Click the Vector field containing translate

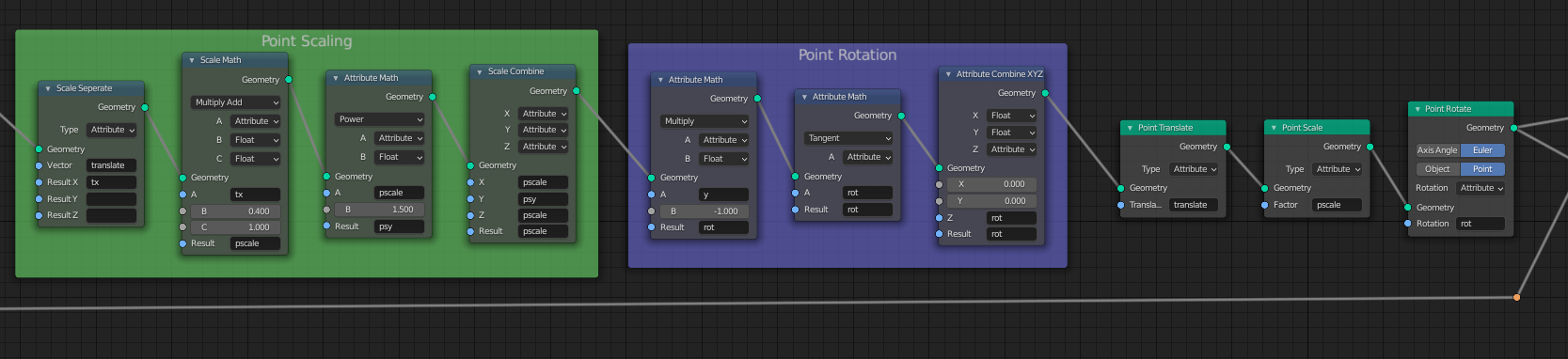(112, 165)
